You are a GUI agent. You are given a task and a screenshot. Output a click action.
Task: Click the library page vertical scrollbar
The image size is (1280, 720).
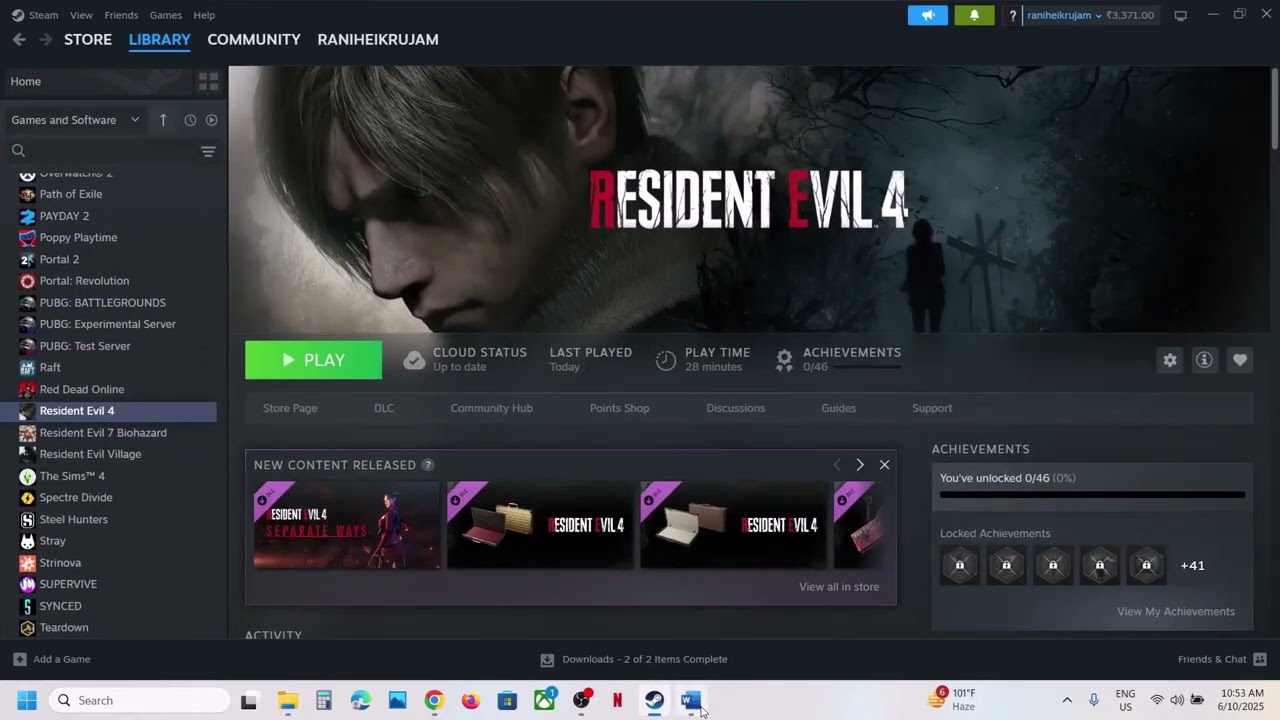coord(1274,110)
